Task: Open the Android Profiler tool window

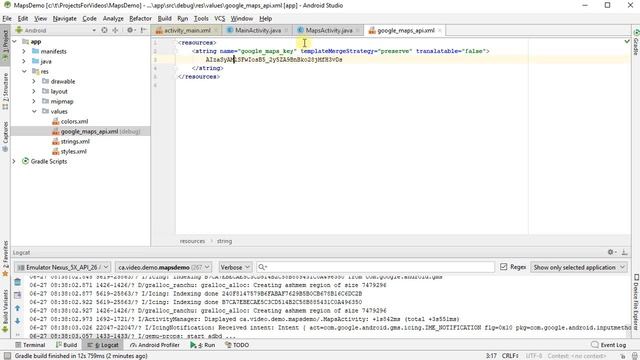Action: [x=154, y=345]
